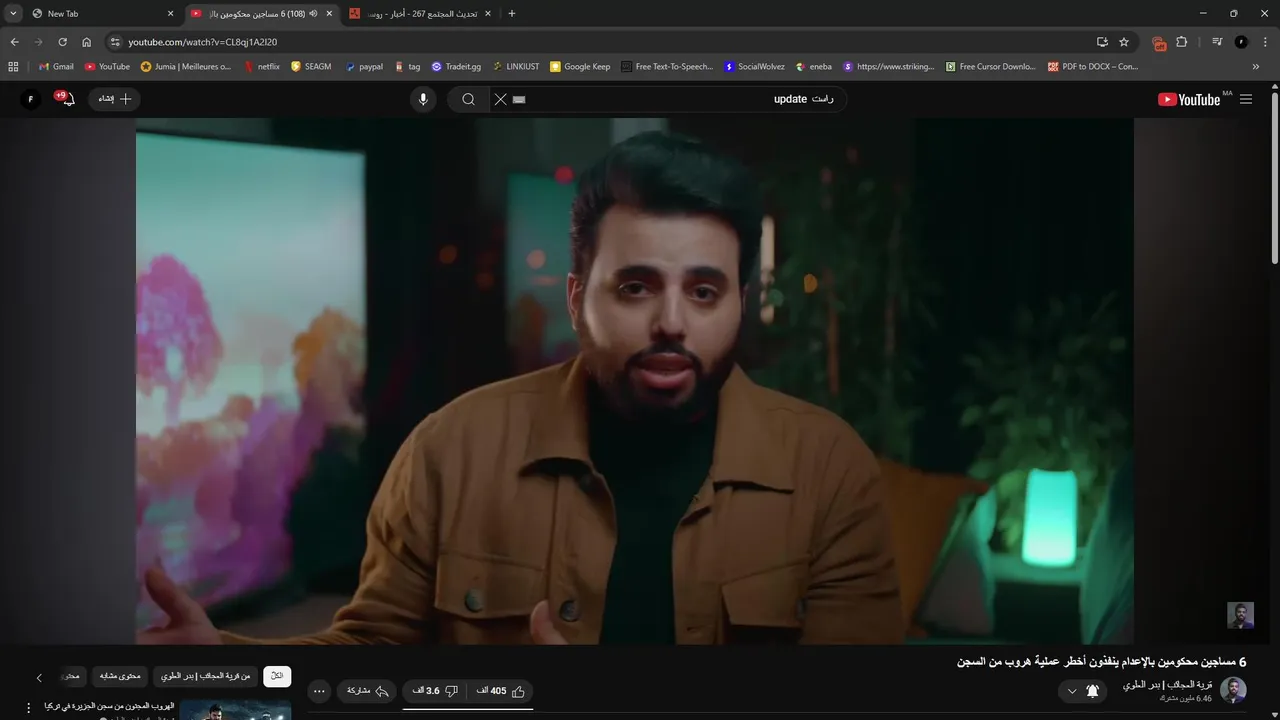Switch to the Rust community update tab

(420, 14)
